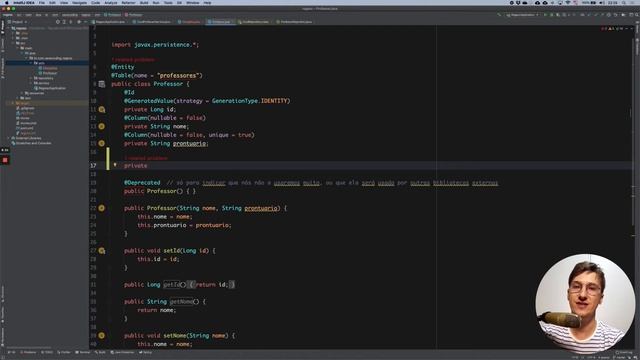The image size is (640, 360).
Task: Expand the resources folder in project tree
Action: [x=23, y=93]
